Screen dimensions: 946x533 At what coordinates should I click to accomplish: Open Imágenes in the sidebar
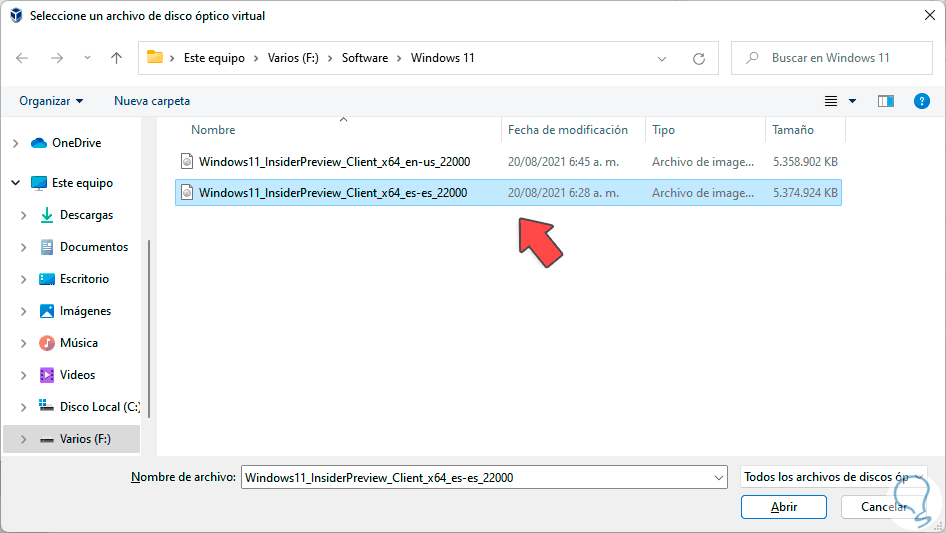[x=86, y=311]
